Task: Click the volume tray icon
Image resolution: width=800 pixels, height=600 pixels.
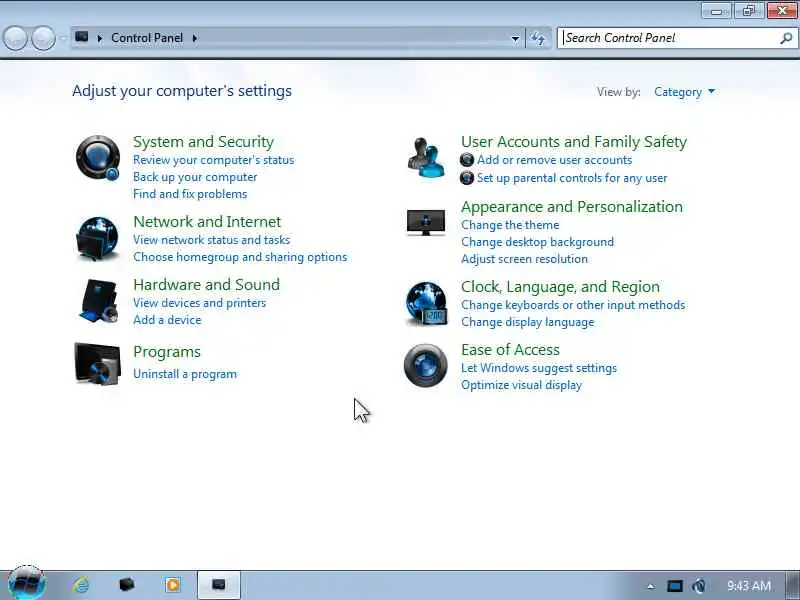Action: point(699,586)
